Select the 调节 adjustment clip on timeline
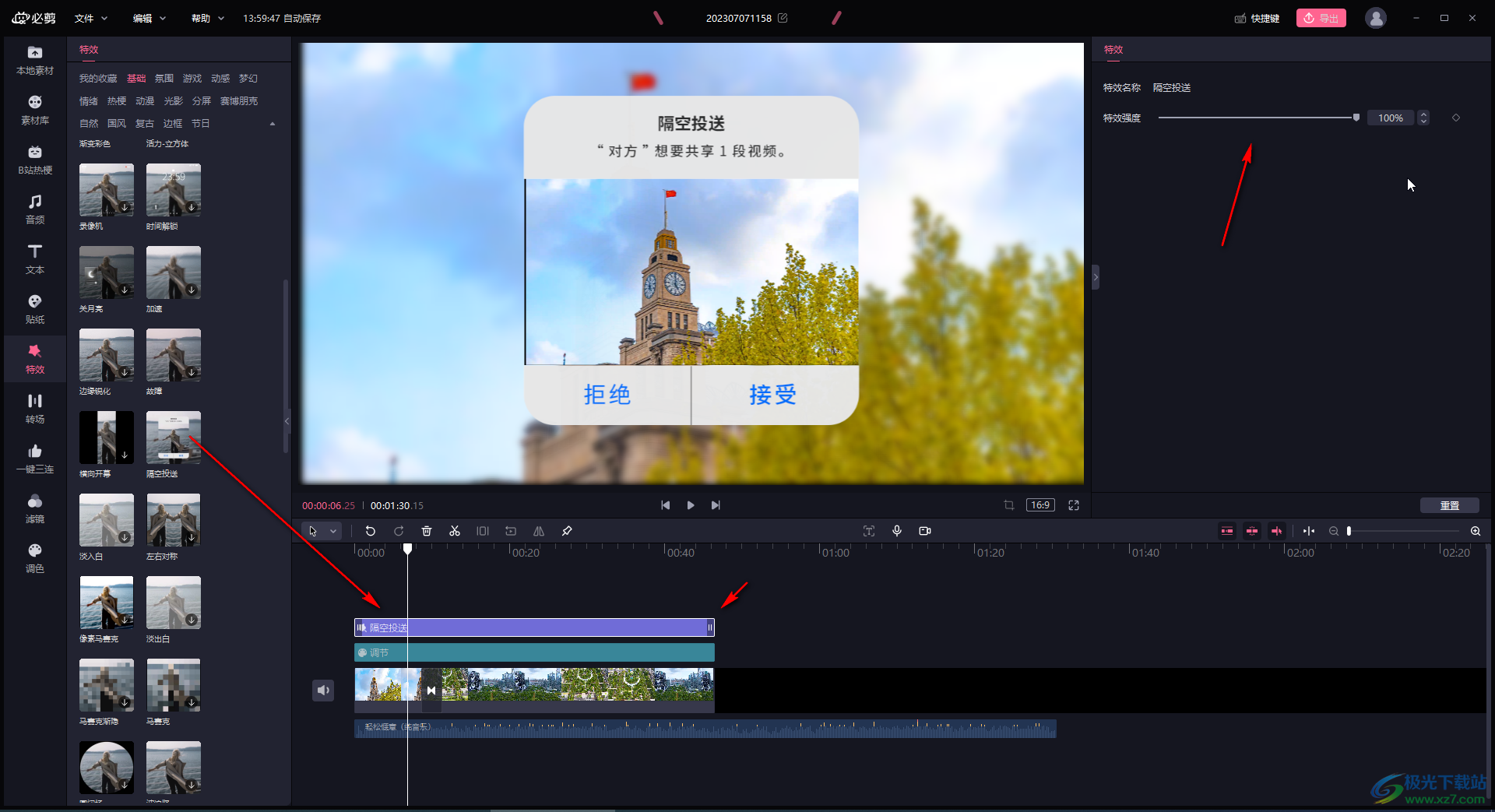The height and width of the screenshot is (812, 1495). pyautogui.click(x=534, y=652)
